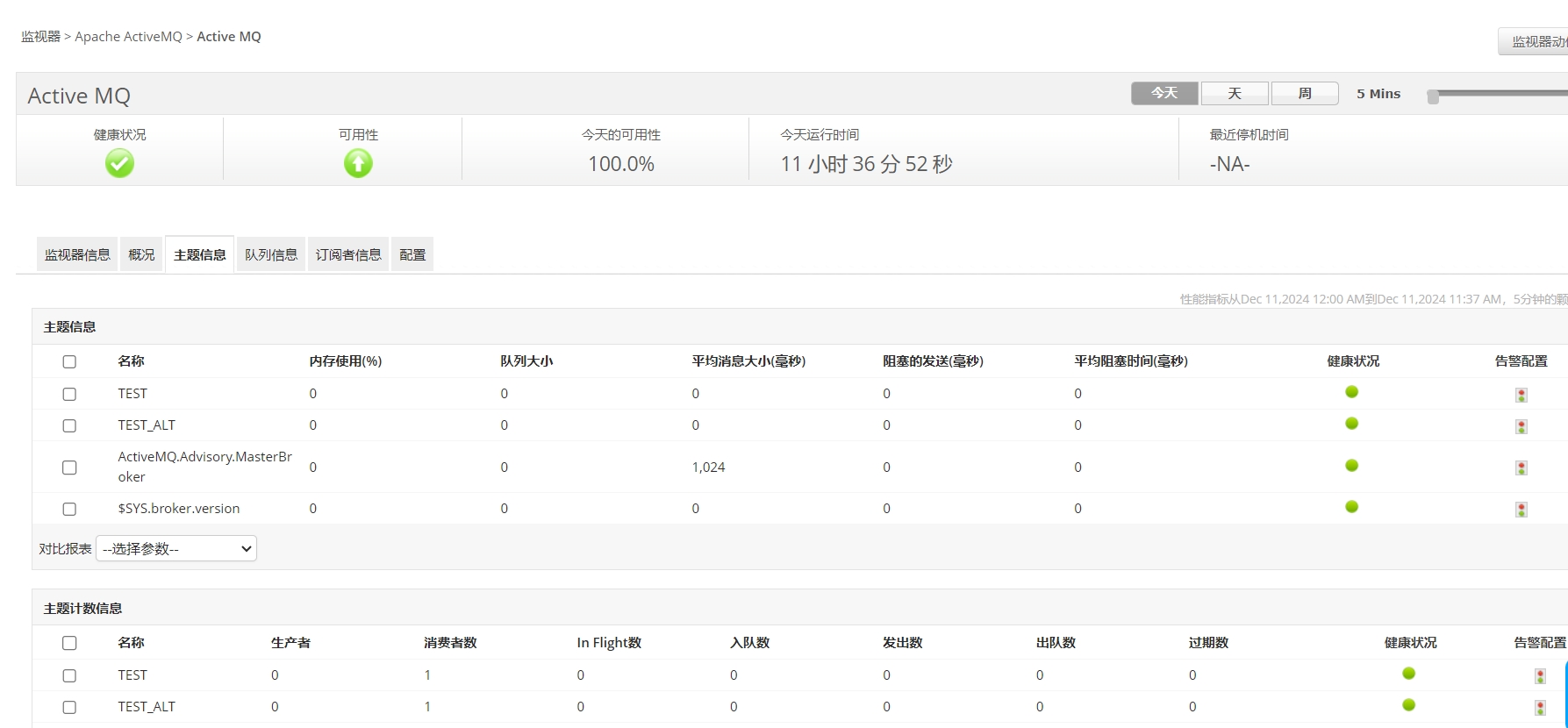This screenshot has height=728, width=1568.
Task: Click the 队列大小 column header
Action: [x=526, y=360]
